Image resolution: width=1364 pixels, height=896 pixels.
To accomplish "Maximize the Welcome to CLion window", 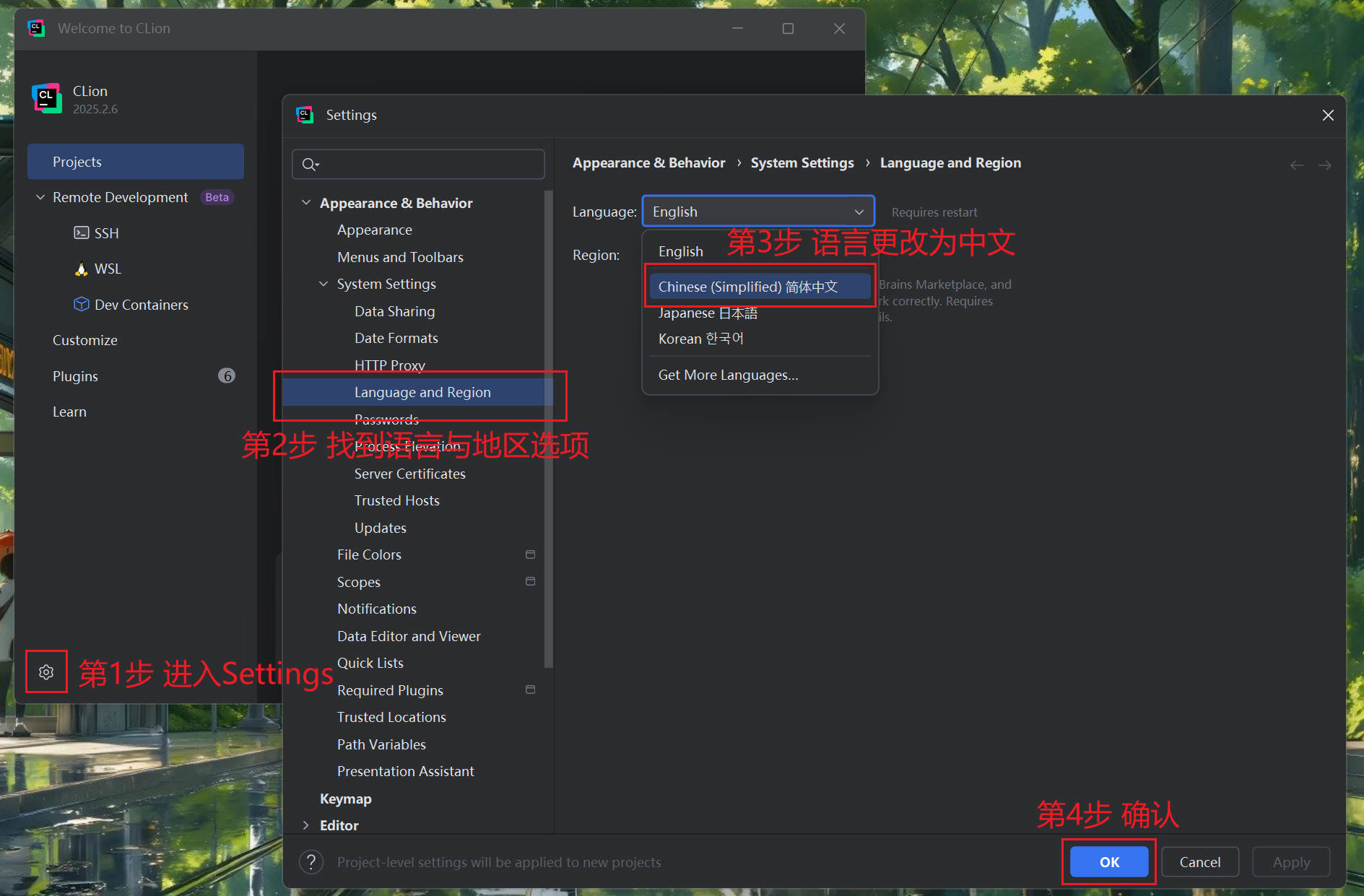I will 788,28.
